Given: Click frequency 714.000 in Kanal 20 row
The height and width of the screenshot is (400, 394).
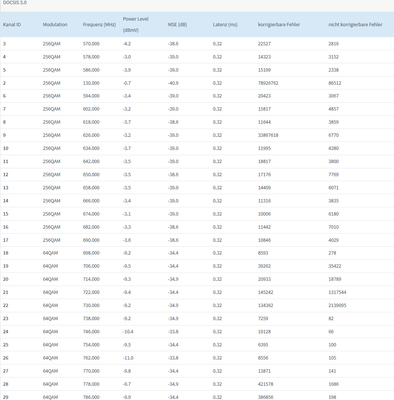Looking at the screenshot, I should point(91,279).
